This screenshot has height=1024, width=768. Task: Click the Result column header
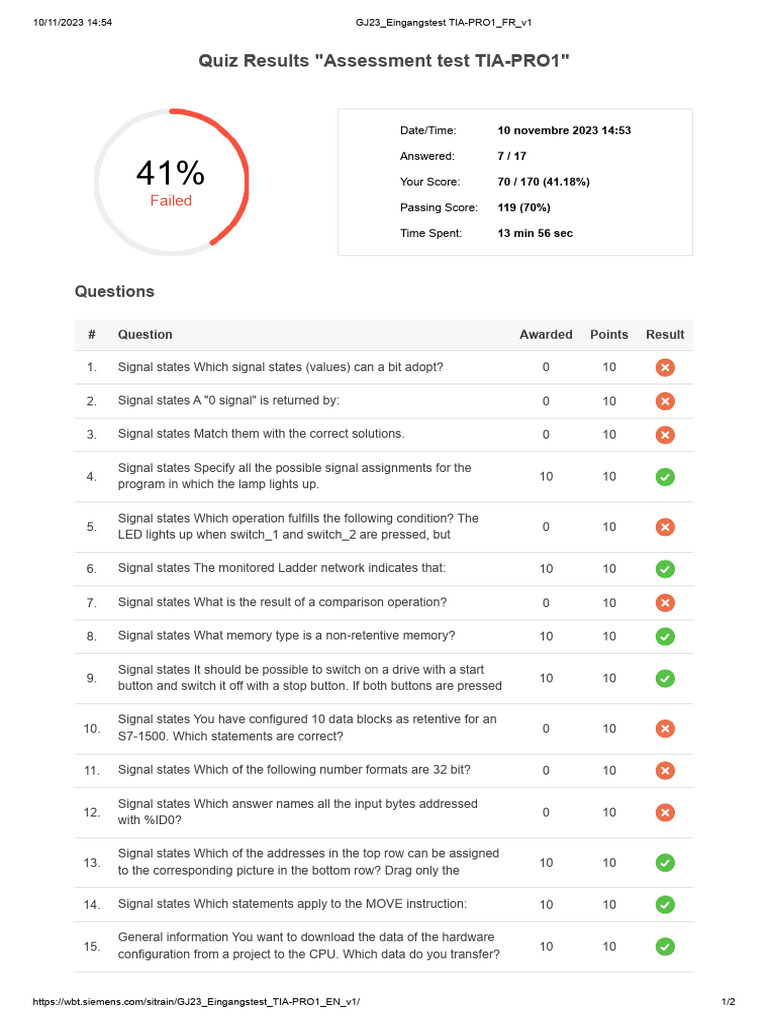[665, 335]
